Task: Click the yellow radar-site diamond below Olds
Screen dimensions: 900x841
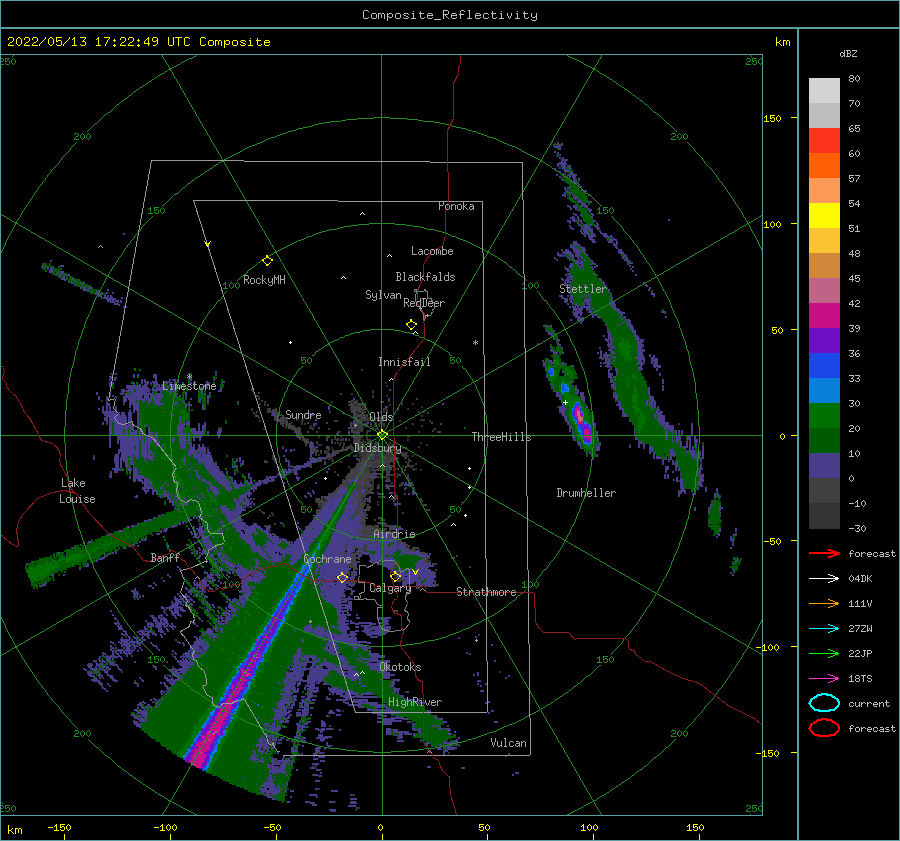Action: point(382,435)
